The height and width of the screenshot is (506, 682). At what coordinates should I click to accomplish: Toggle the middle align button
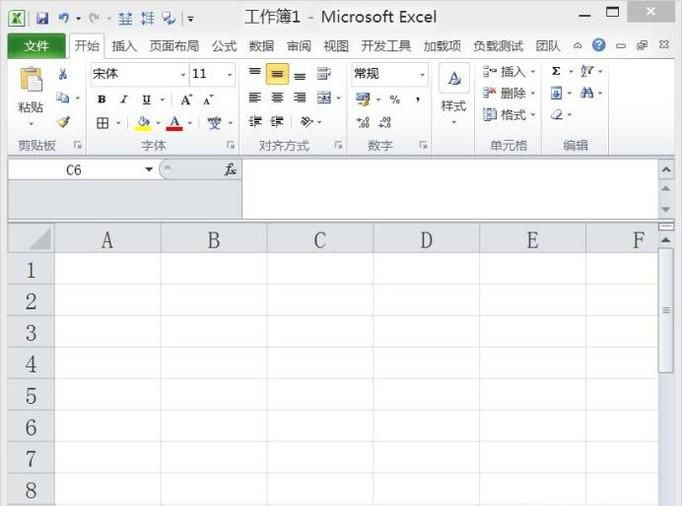[x=277, y=75]
